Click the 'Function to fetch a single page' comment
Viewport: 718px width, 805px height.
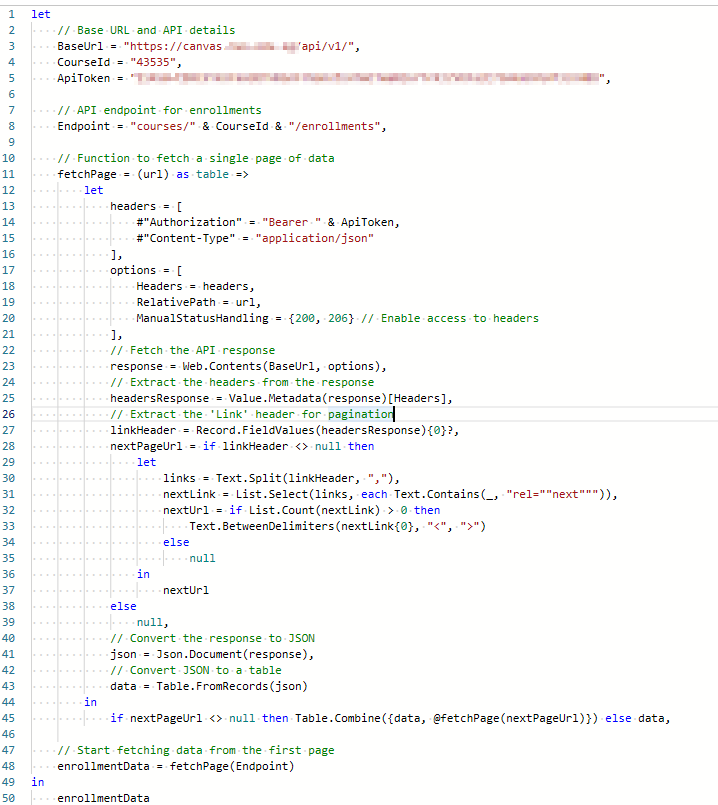196,158
